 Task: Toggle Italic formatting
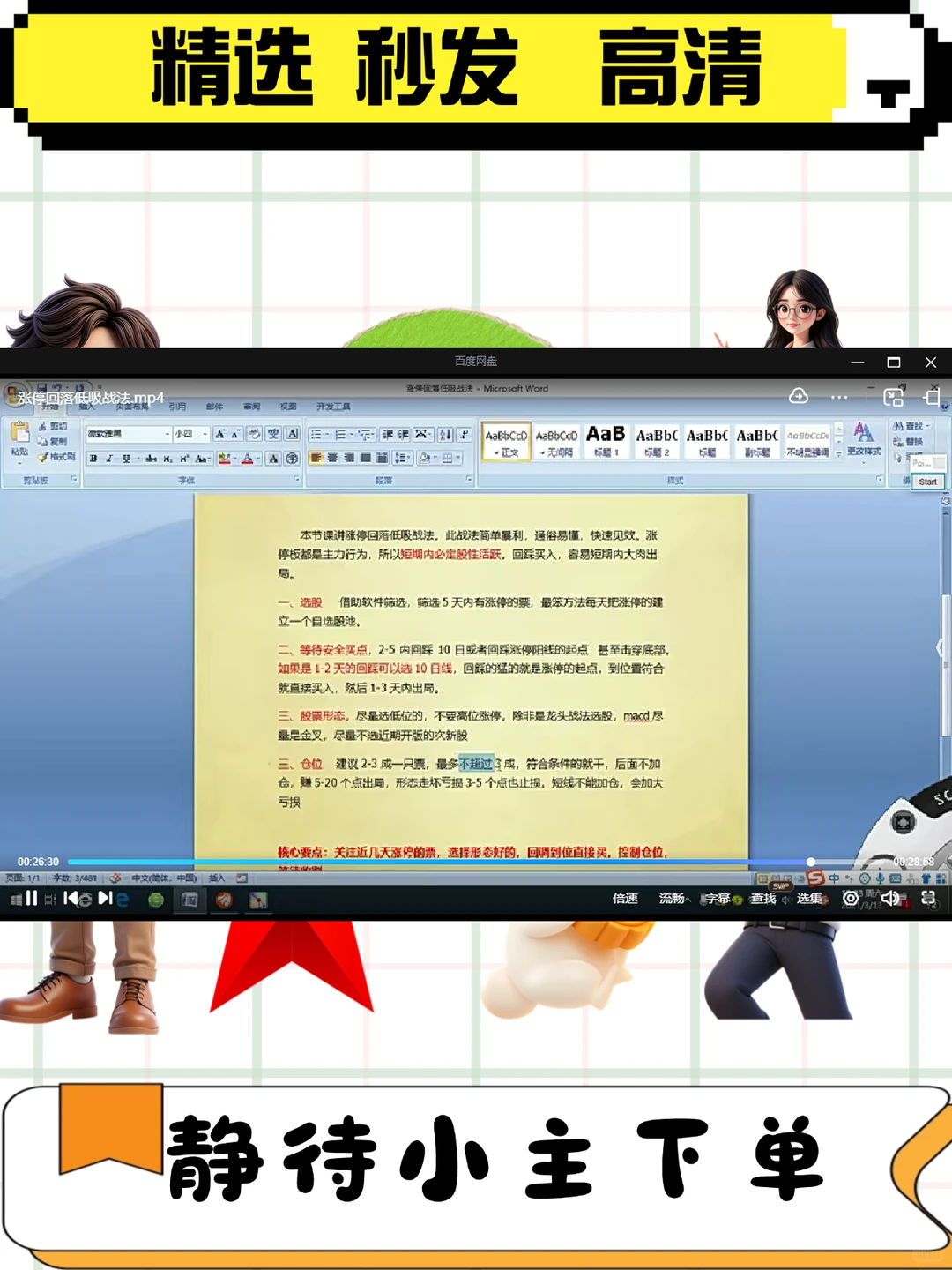tap(109, 459)
